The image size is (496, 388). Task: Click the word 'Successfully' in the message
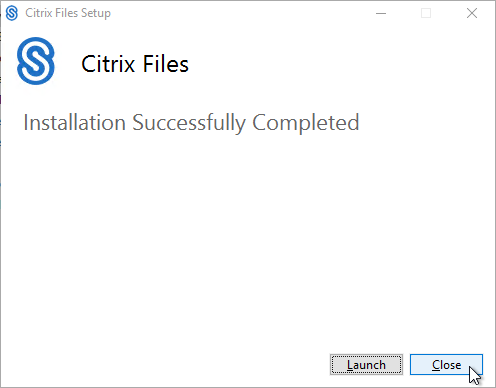[189, 123]
